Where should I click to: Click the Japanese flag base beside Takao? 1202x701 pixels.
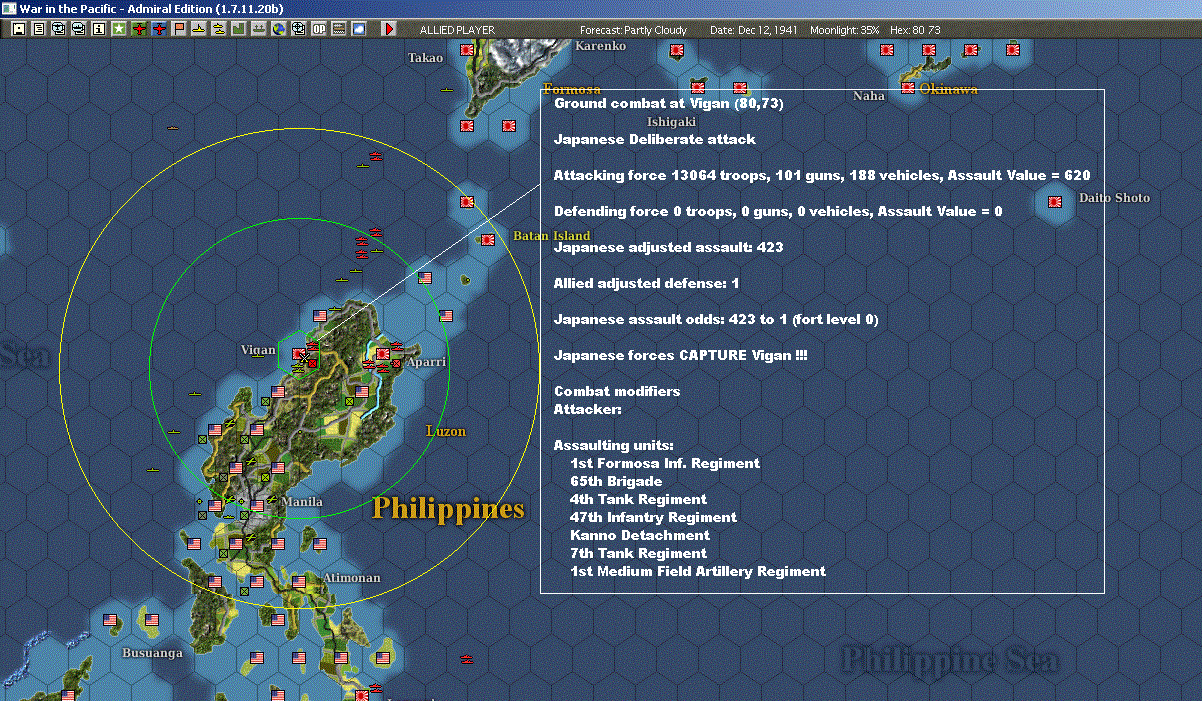click(x=466, y=49)
